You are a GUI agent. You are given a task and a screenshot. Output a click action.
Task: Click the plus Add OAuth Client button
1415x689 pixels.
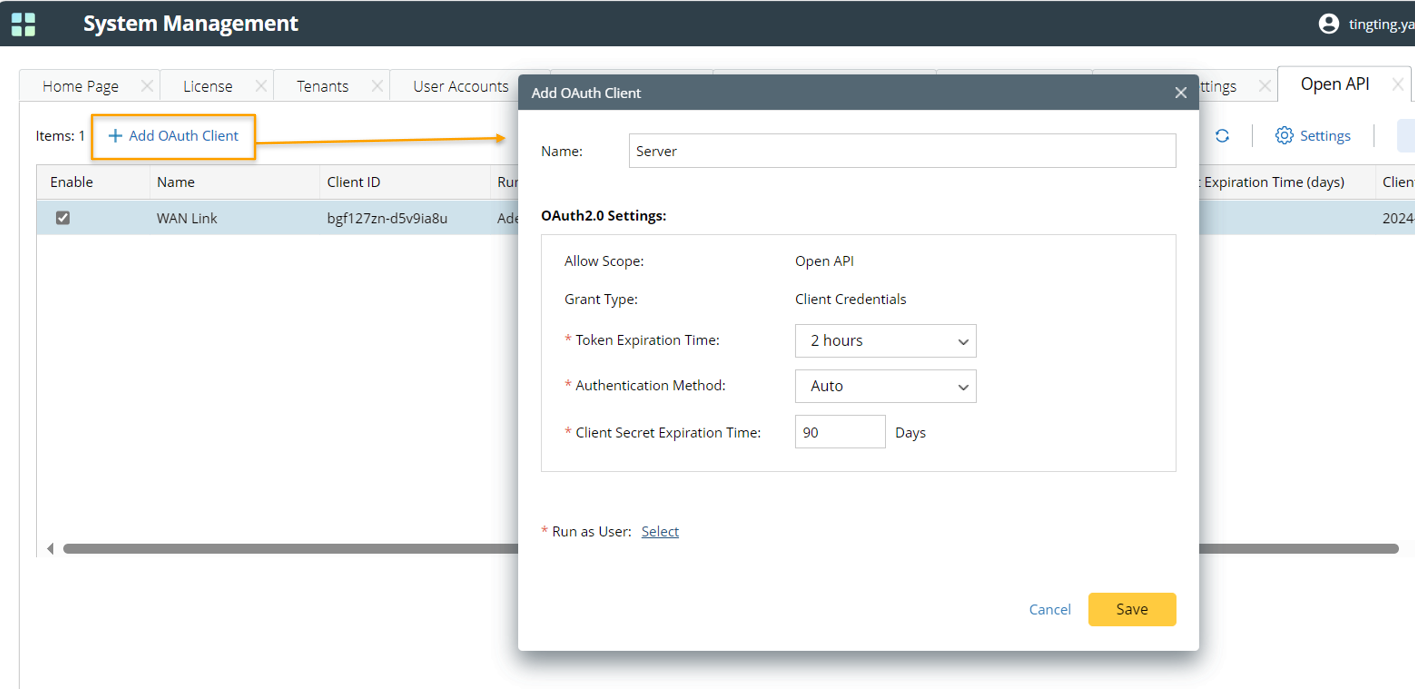[173, 136]
